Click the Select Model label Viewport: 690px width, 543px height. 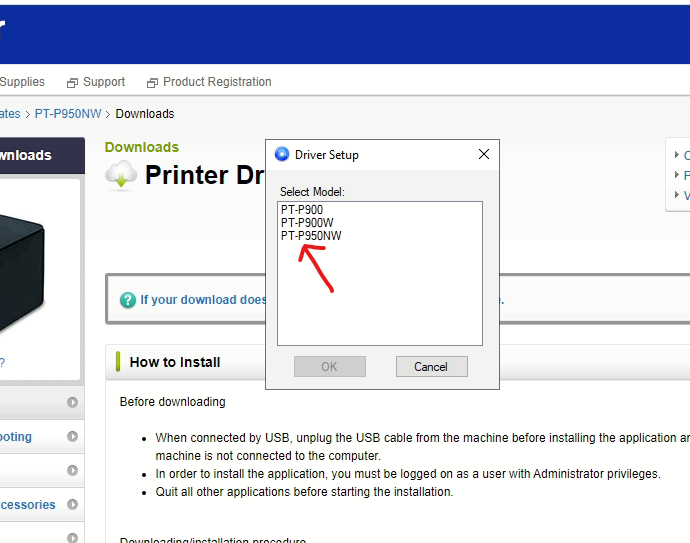(312, 192)
